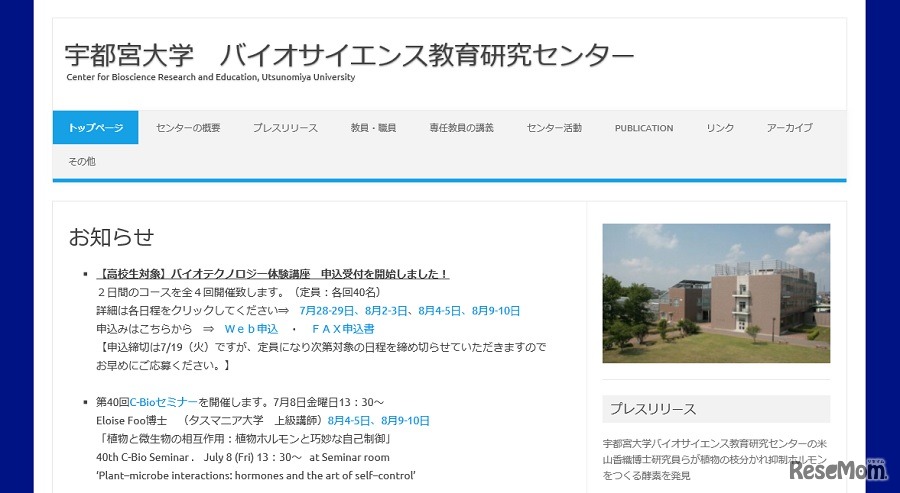
Task: Open the 8月9-10日 link in the 高校生対象 announcement
Action: pos(496,310)
